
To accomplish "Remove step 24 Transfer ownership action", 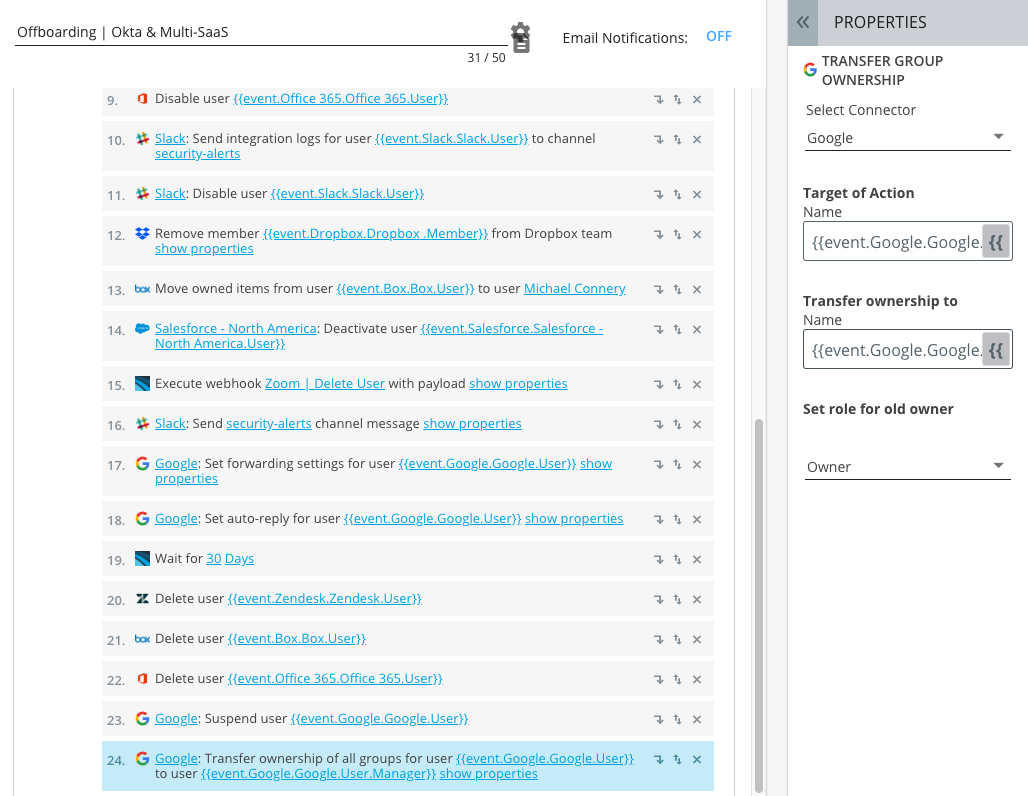I will [697, 760].
